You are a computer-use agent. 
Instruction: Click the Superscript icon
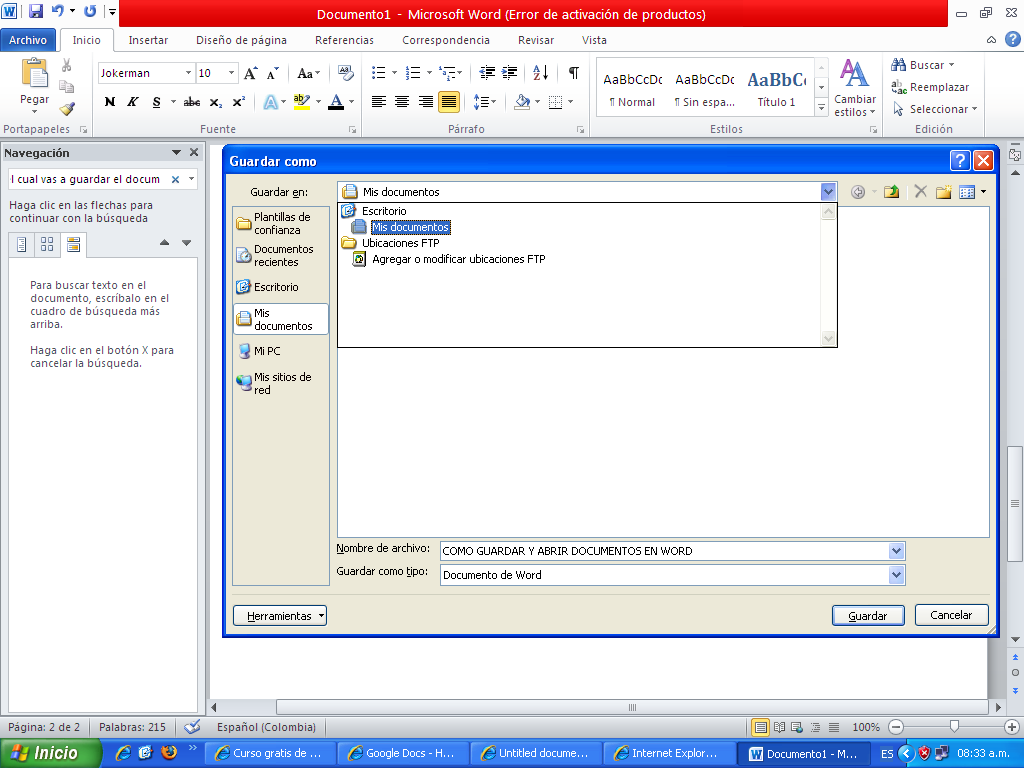238,102
